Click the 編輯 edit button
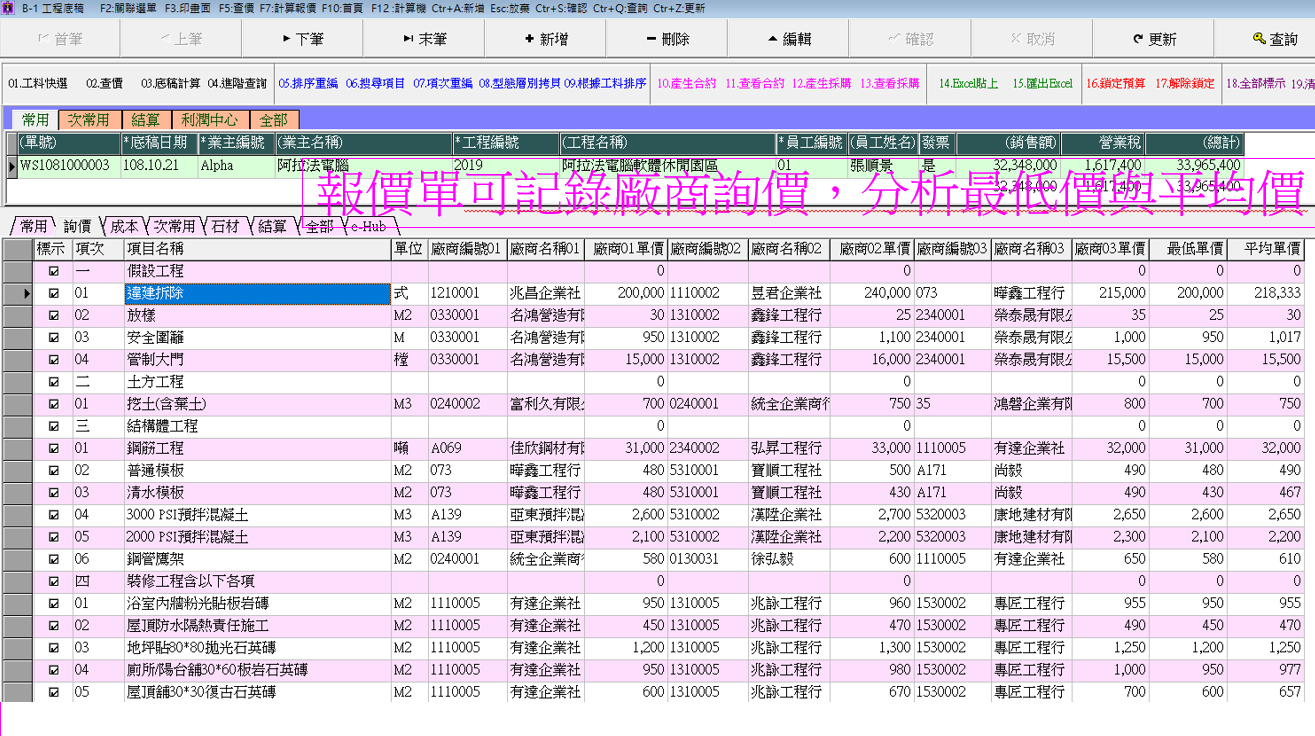This screenshot has height=736, width=1315. (x=788, y=39)
